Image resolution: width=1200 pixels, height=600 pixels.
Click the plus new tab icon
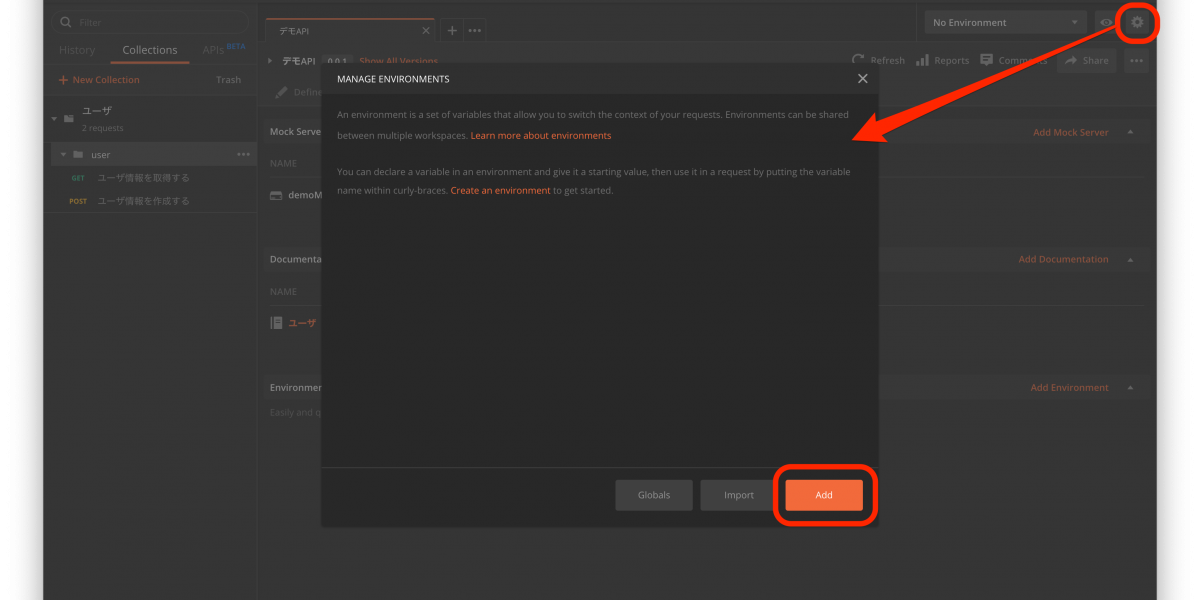point(452,31)
